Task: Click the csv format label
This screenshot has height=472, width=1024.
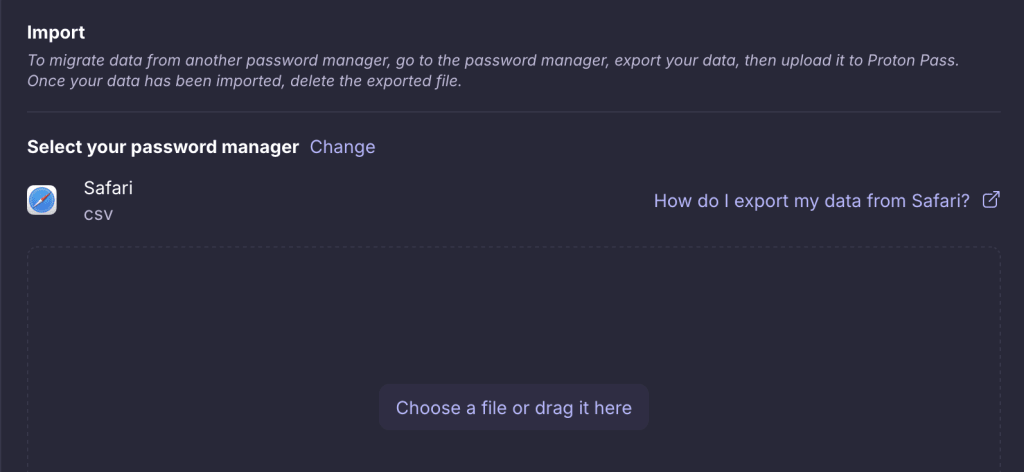Action: click(x=98, y=213)
